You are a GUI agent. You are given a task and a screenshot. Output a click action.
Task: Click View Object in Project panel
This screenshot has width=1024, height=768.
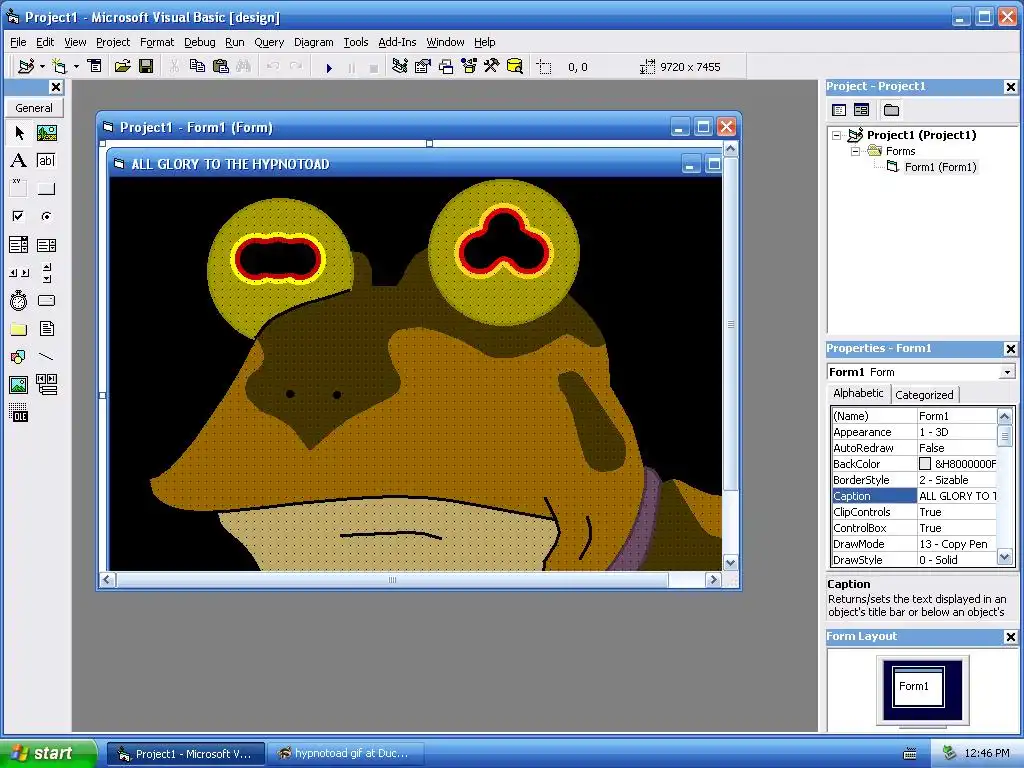861,110
